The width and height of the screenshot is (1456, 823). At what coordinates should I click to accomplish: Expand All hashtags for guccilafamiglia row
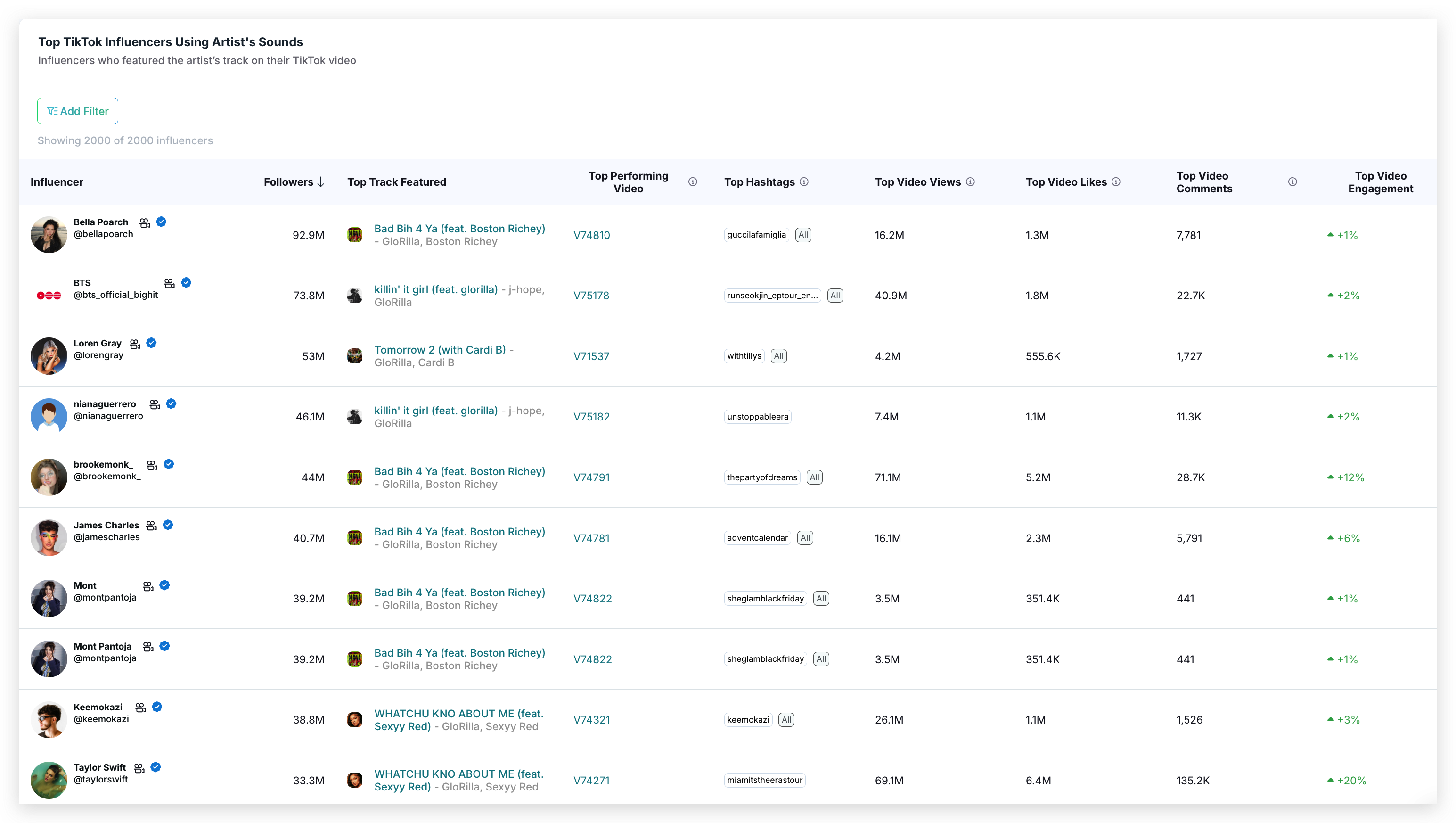802,235
